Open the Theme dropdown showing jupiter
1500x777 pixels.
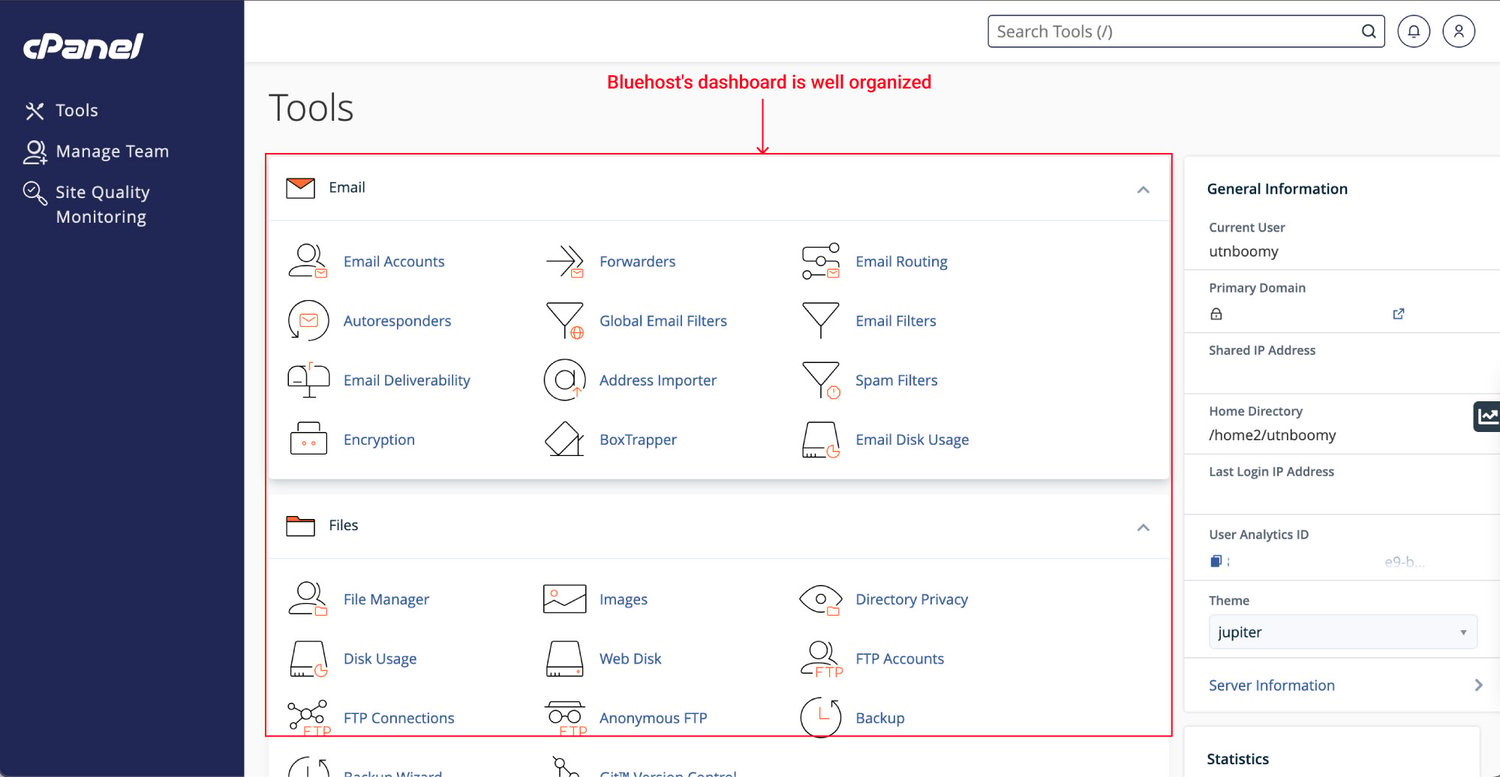click(x=1343, y=632)
